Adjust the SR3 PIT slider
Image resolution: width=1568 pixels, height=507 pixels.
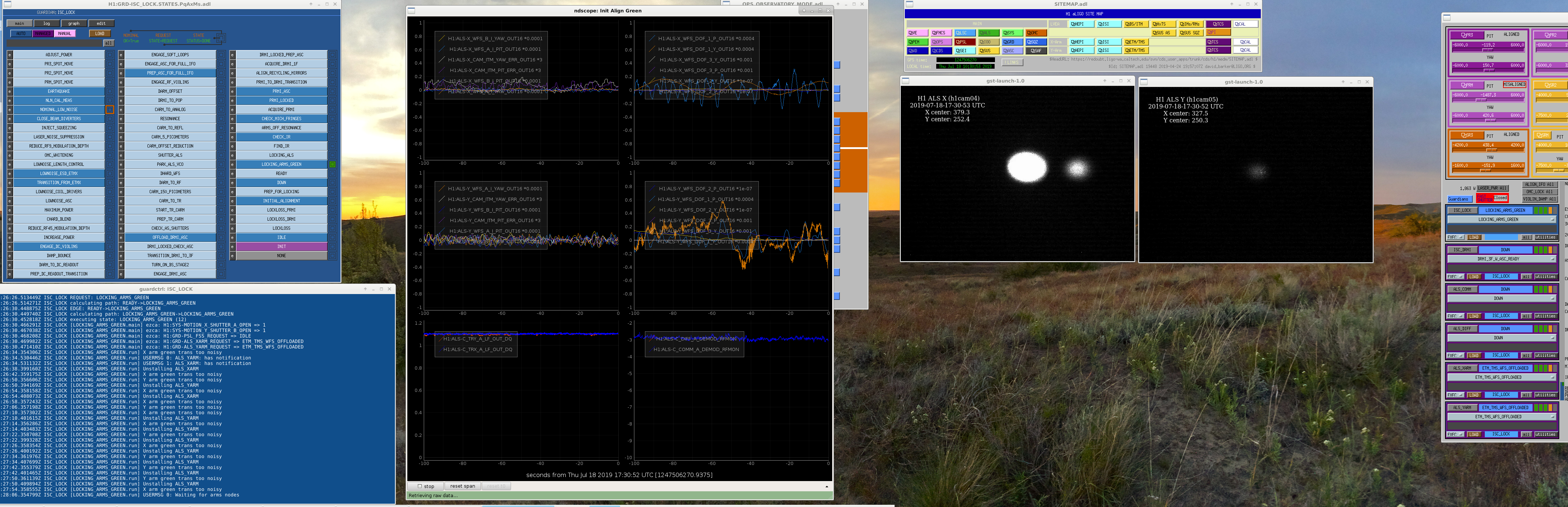(1488, 150)
